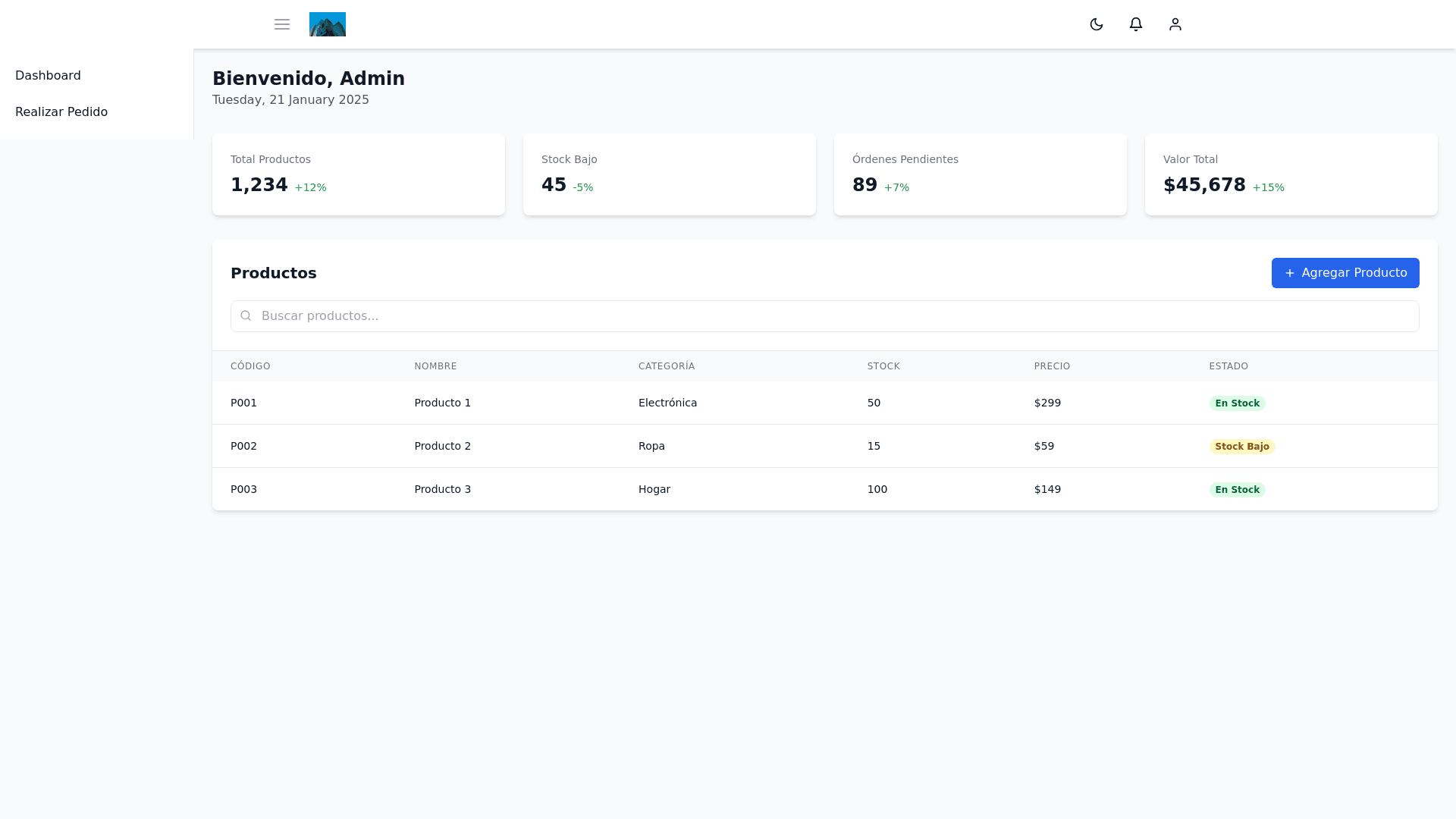This screenshot has height=819, width=1456.
Task: Click En Stock badge for P003
Action: click(x=1237, y=490)
